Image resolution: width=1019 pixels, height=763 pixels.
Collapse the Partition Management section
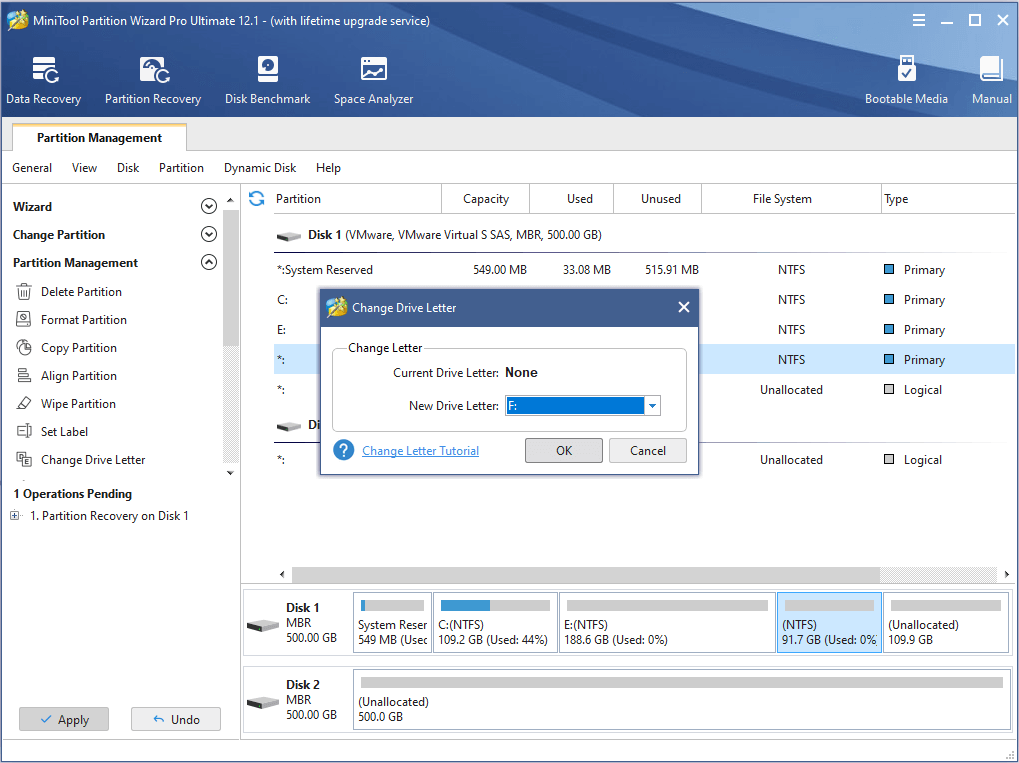point(209,263)
